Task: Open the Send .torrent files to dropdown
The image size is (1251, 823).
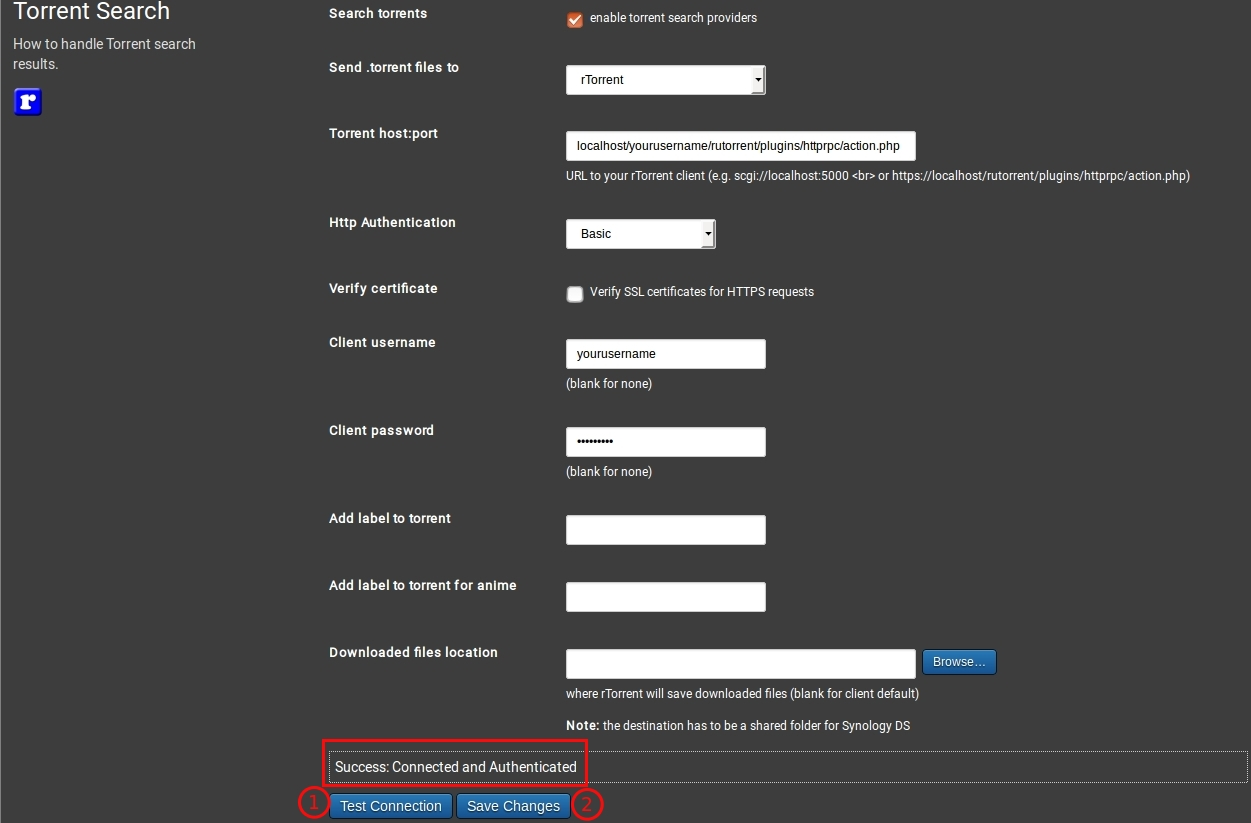Action: point(665,79)
